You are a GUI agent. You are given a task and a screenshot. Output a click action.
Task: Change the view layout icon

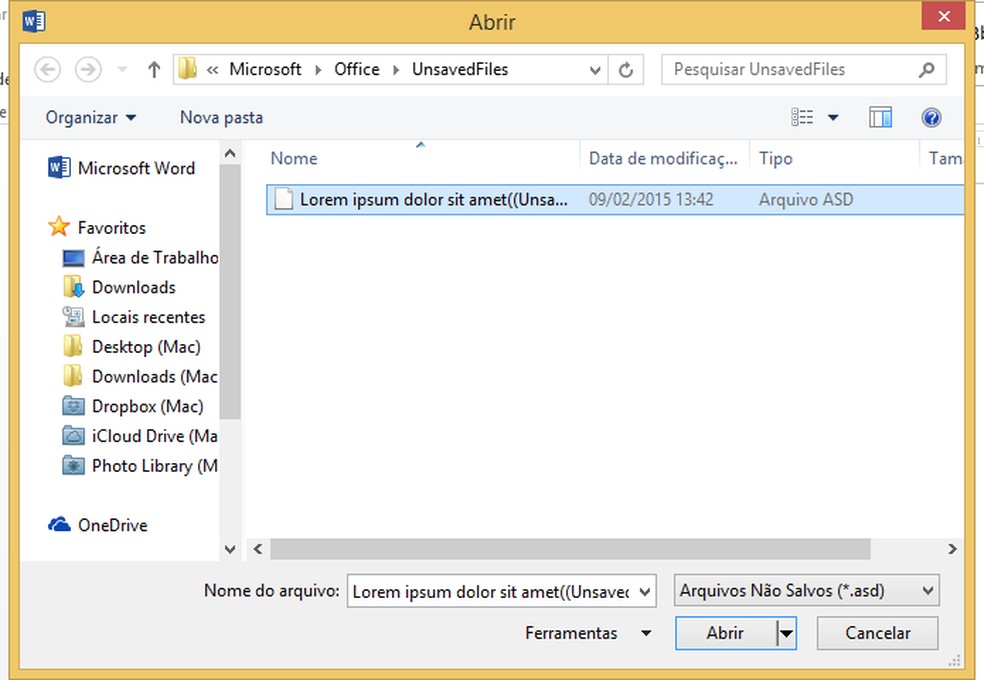[x=802, y=117]
